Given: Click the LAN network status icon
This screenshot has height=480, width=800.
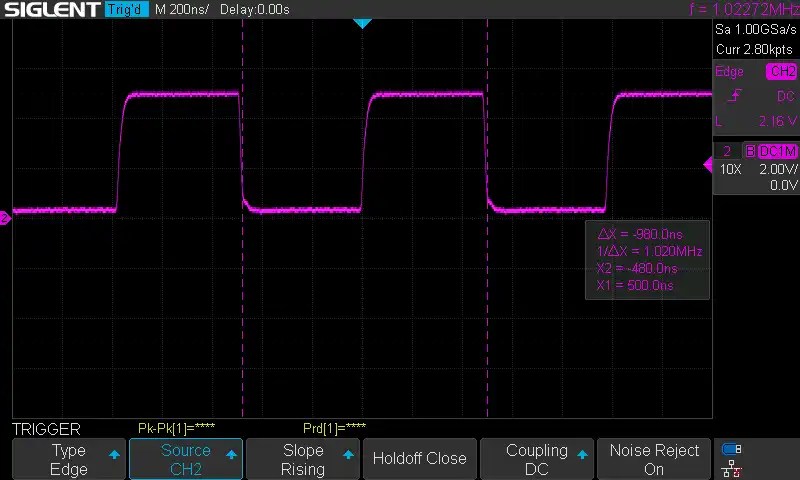Looking at the screenshot, I should (x=731, y=468).
